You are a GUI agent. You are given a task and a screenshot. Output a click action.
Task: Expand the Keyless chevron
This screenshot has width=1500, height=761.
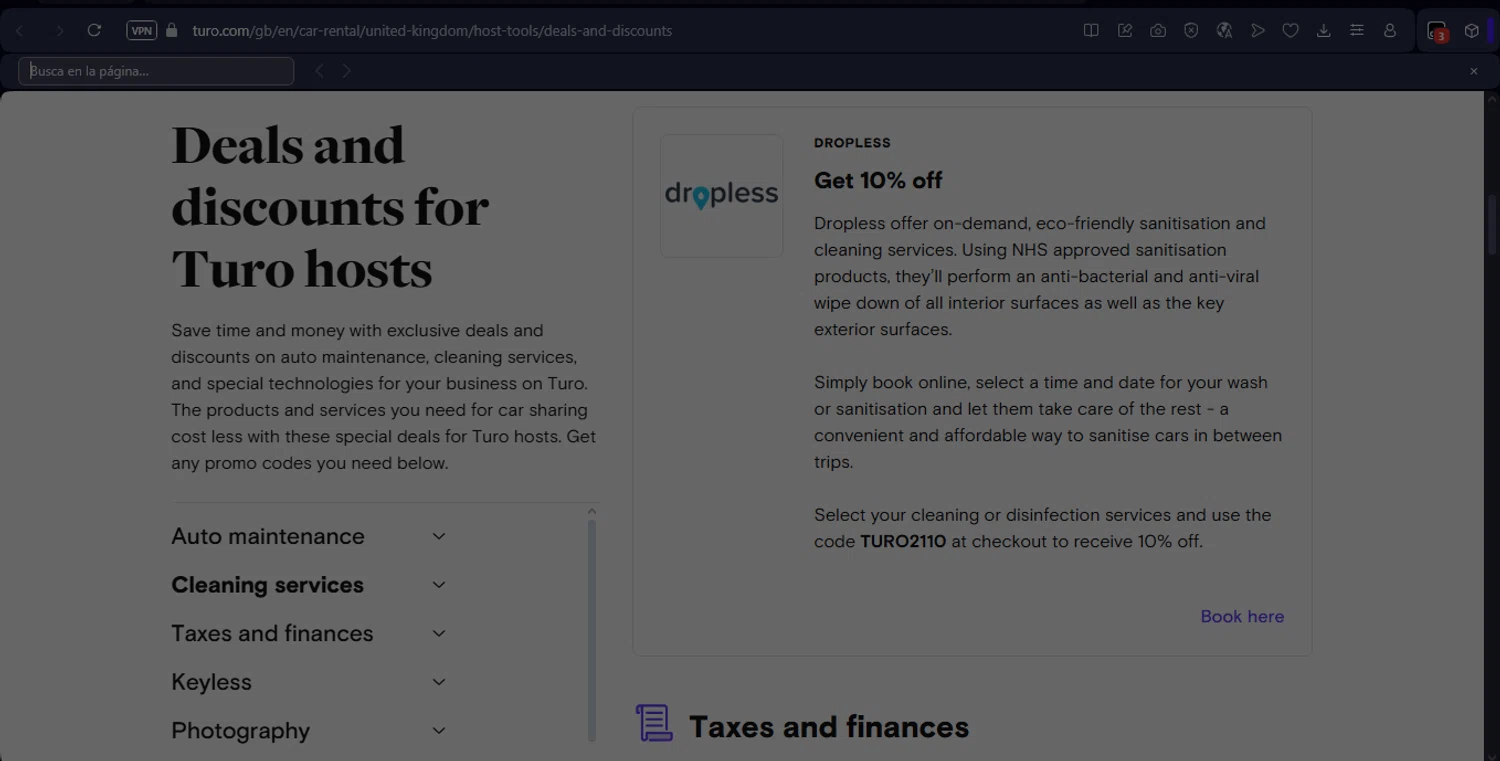click(439, 682)
